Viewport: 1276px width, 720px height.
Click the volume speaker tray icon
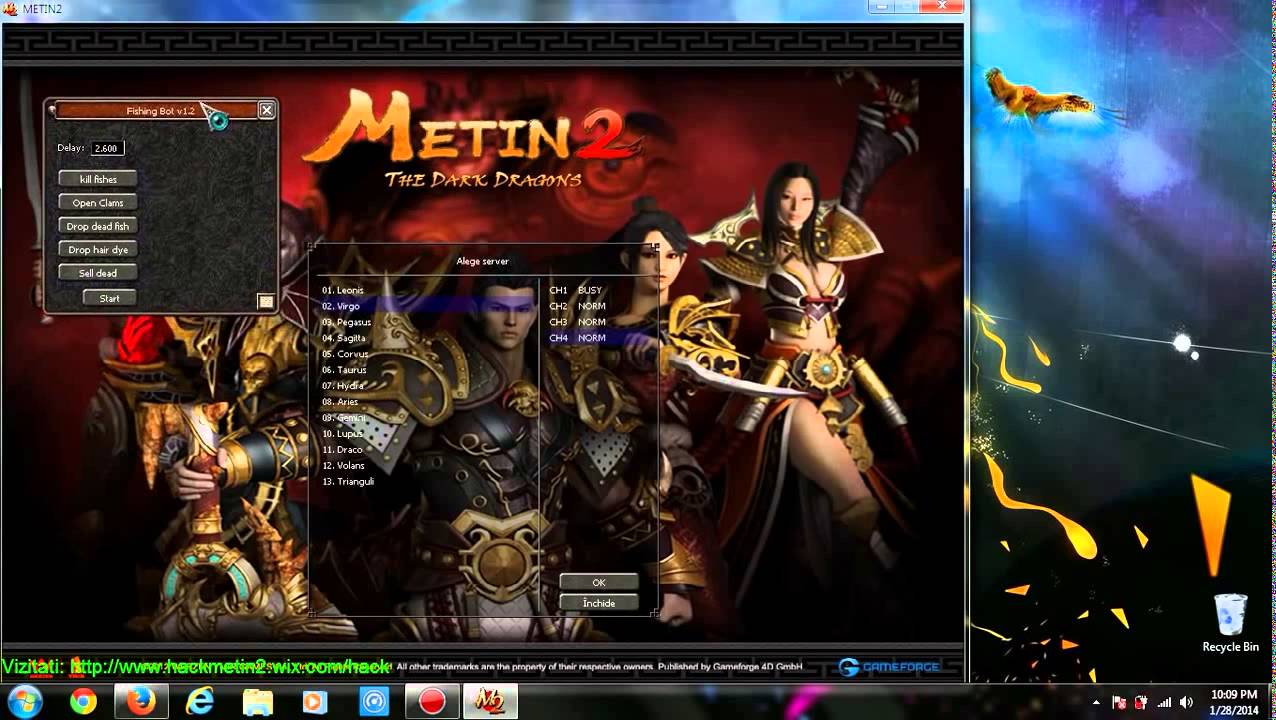[x=1187, y=703]
